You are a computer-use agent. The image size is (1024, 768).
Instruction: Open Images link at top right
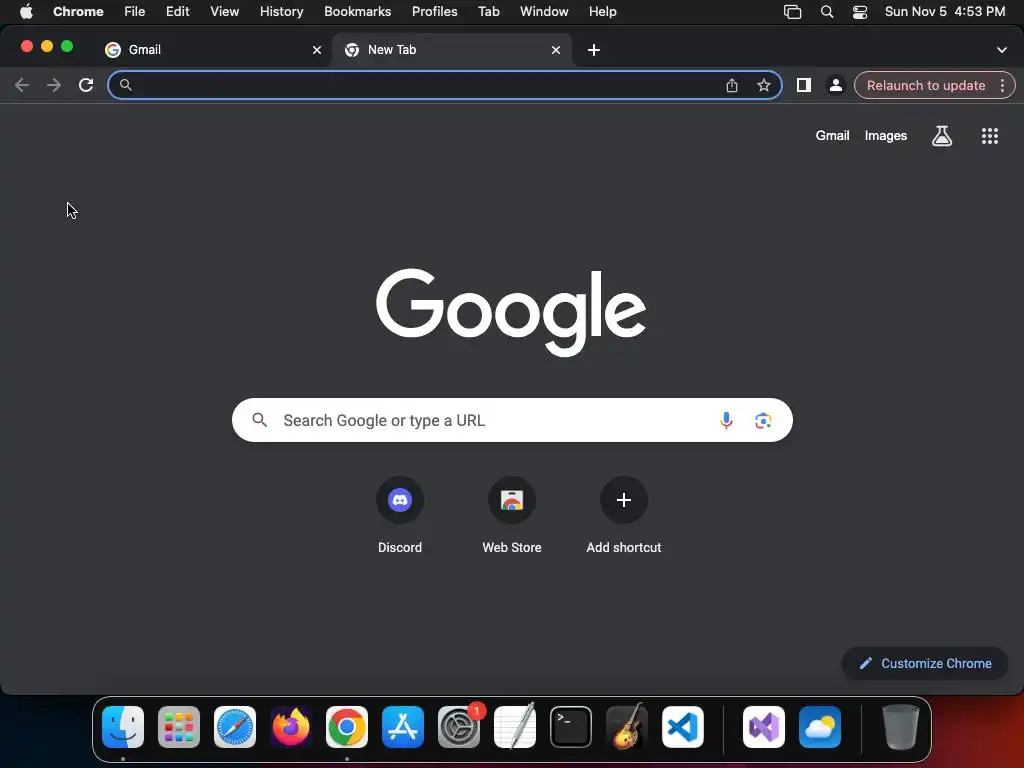tap(886, 136)
